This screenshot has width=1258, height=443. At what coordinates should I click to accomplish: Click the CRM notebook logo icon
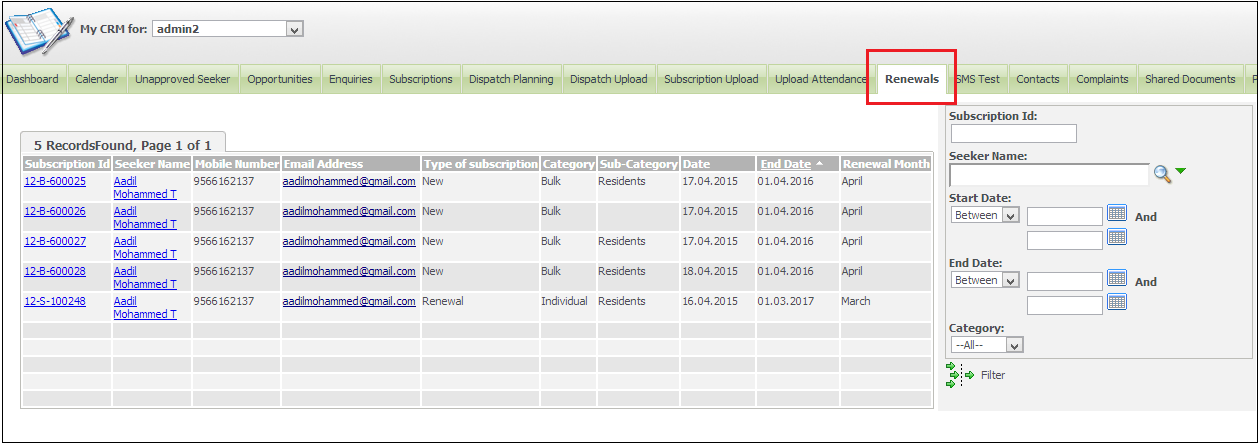pos(37,30)
